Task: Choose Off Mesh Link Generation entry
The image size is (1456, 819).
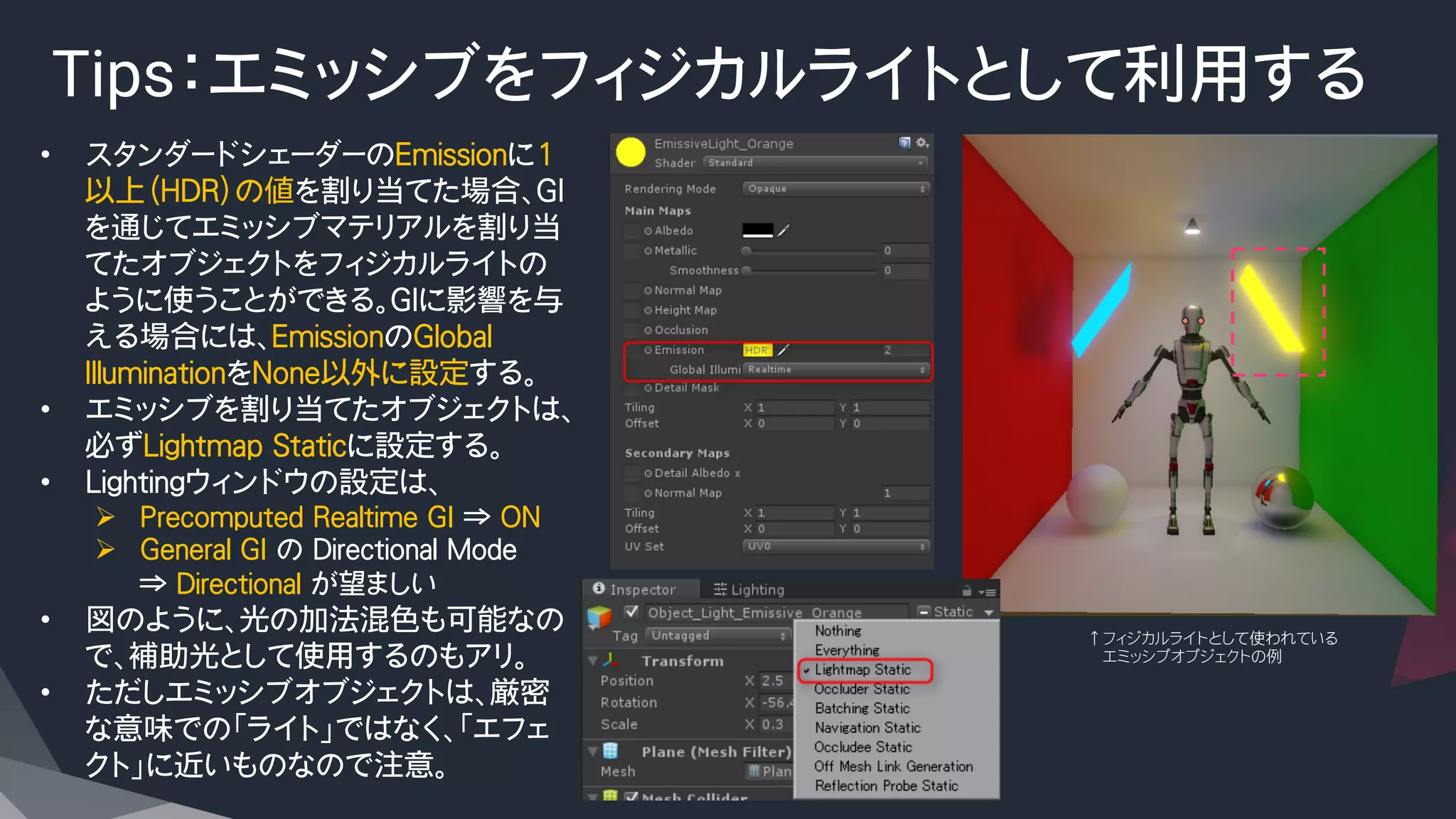Action: (896, 766)
